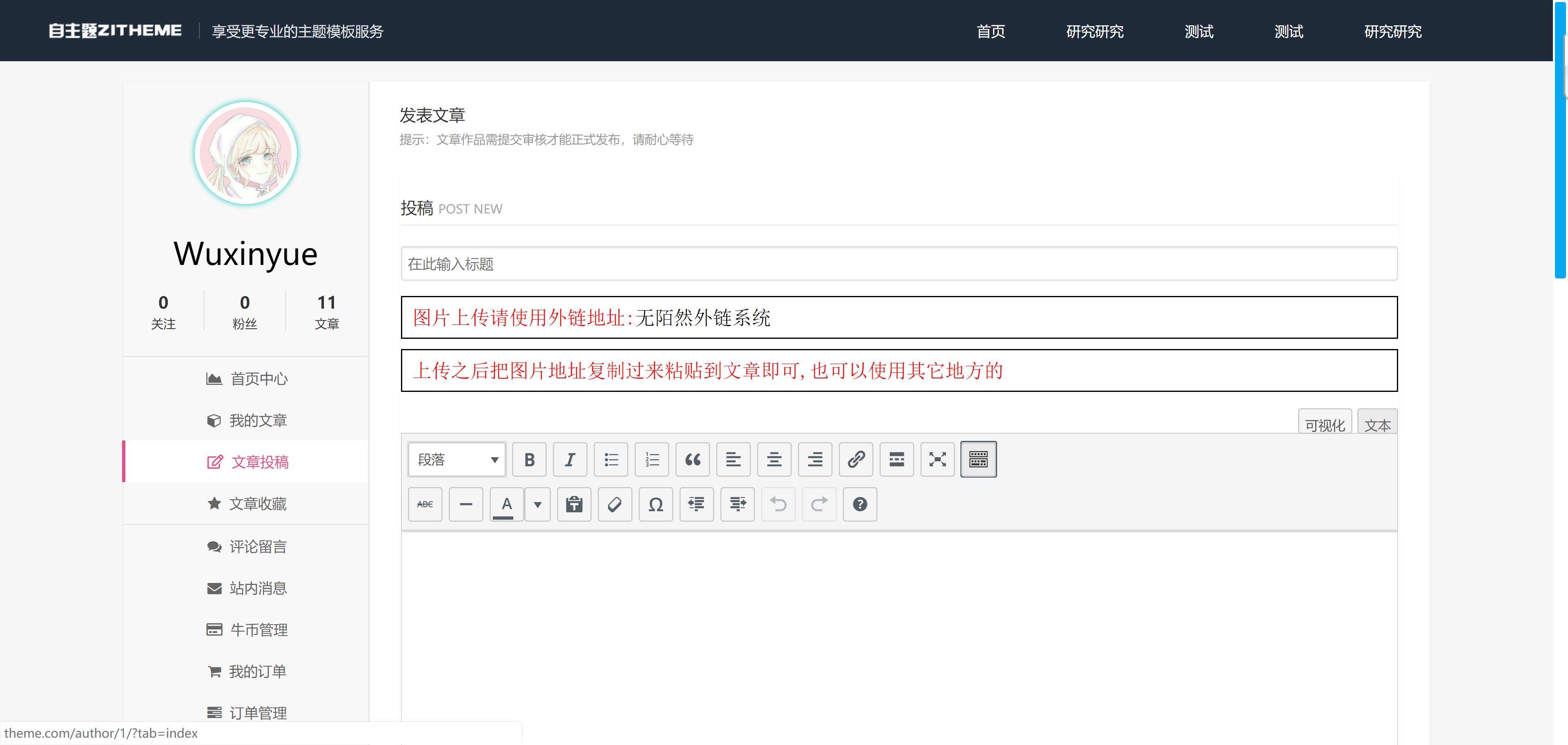Click the 自主题ZITHEME site logo

click(x=115, y=31)
